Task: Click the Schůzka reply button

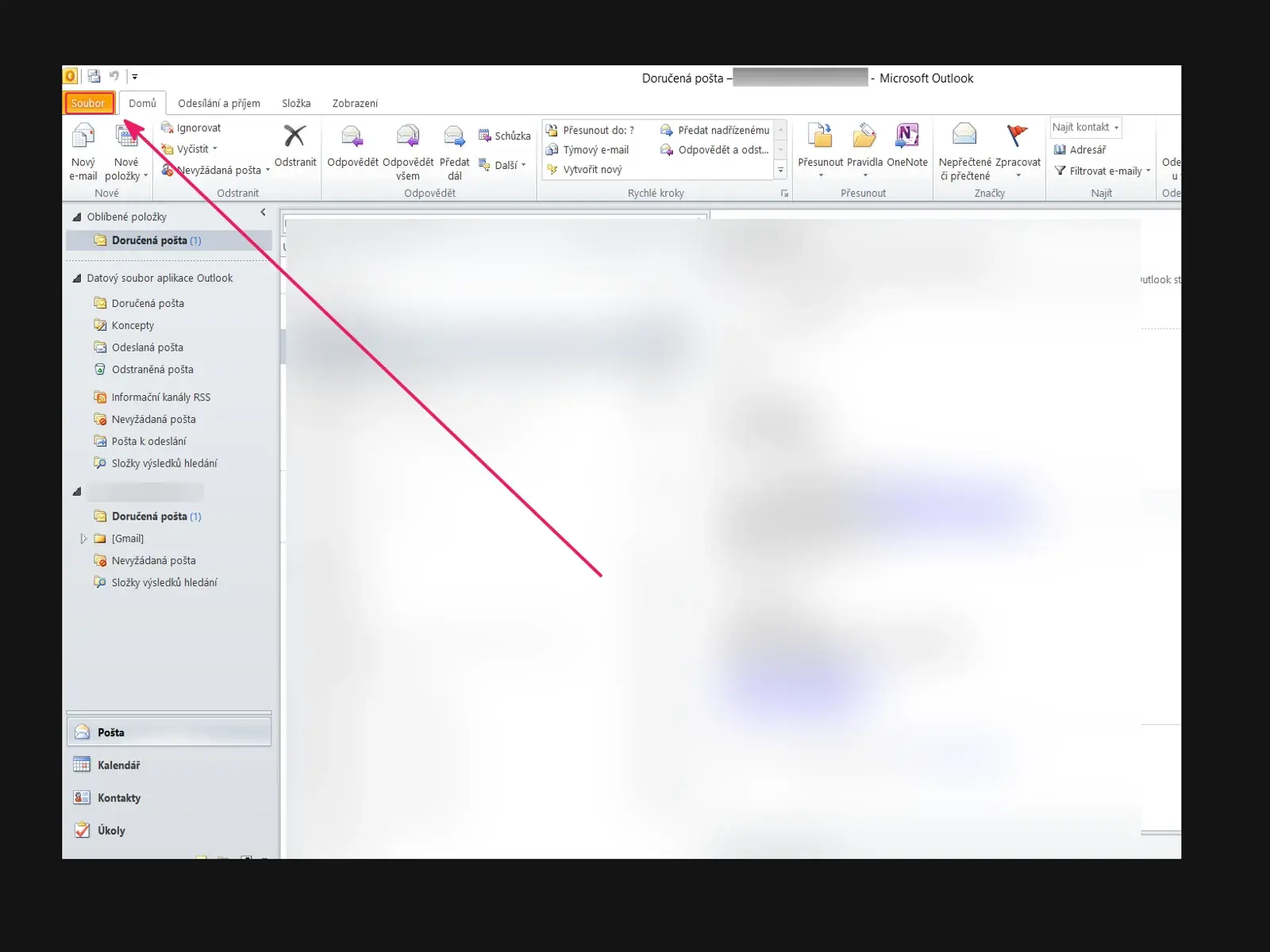Action: click(x=504, y=136)
